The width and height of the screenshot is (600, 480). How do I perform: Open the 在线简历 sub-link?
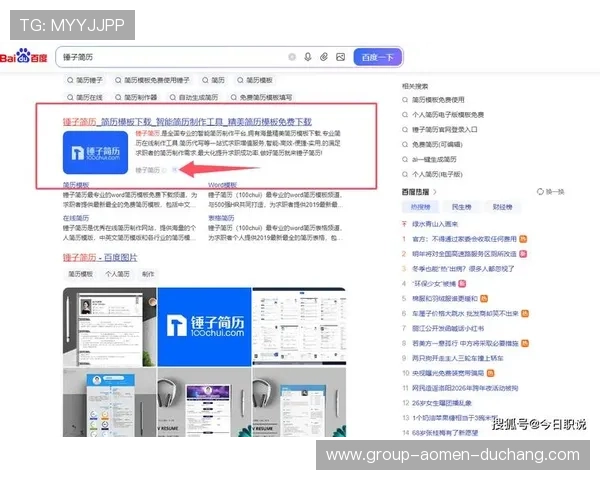[x=76, y=218]
